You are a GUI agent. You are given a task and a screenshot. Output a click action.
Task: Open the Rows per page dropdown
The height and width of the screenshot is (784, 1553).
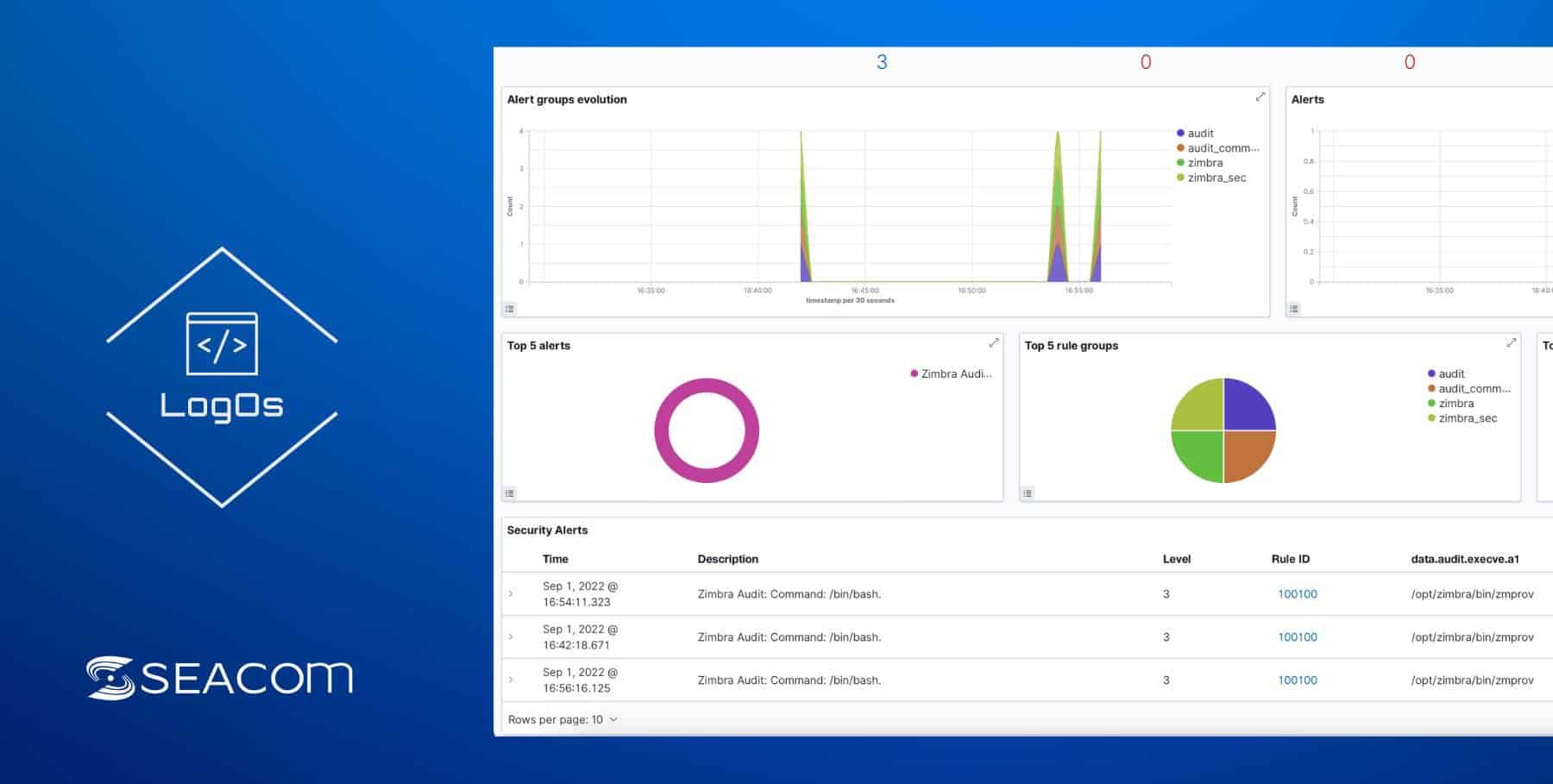[x=563, y=720]
